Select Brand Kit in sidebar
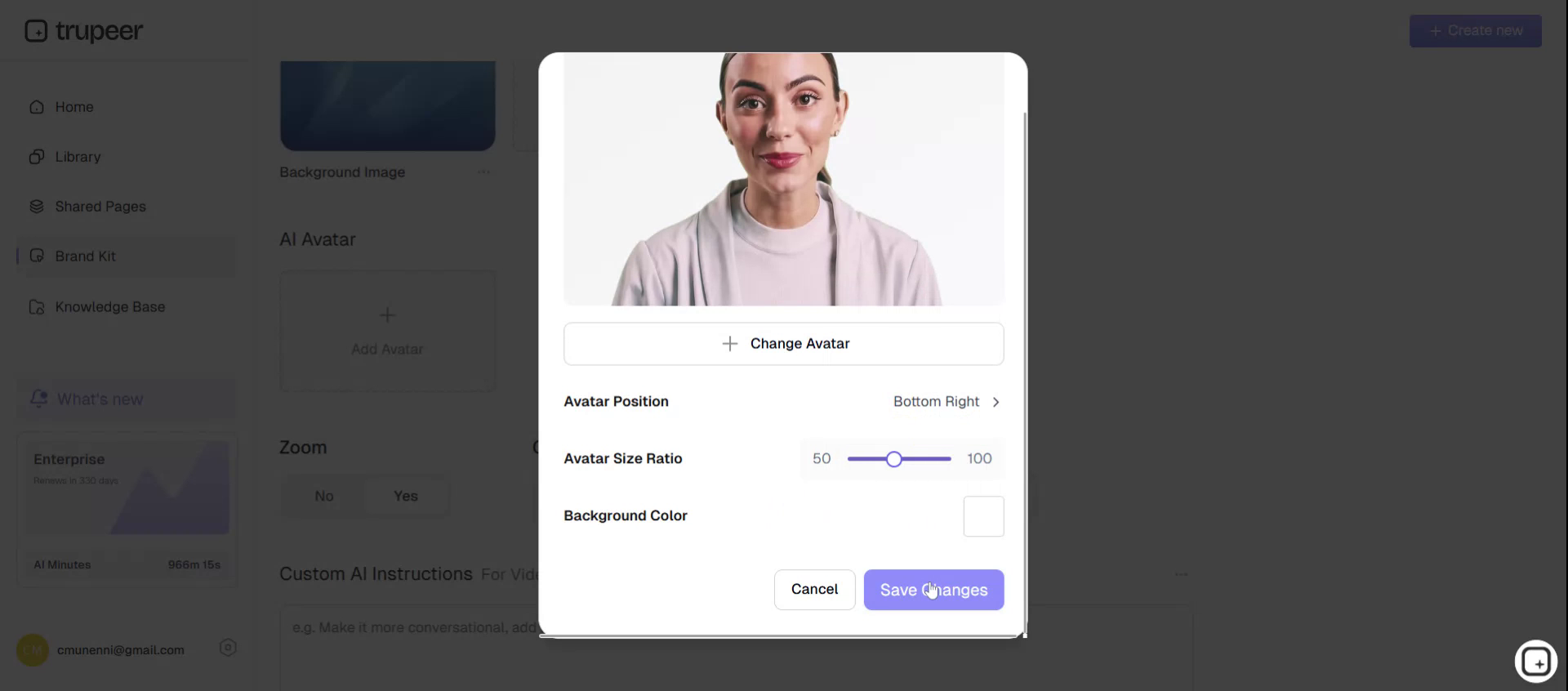The height and width of the screenshot is (691, 1568). click(x=127, y=256)
